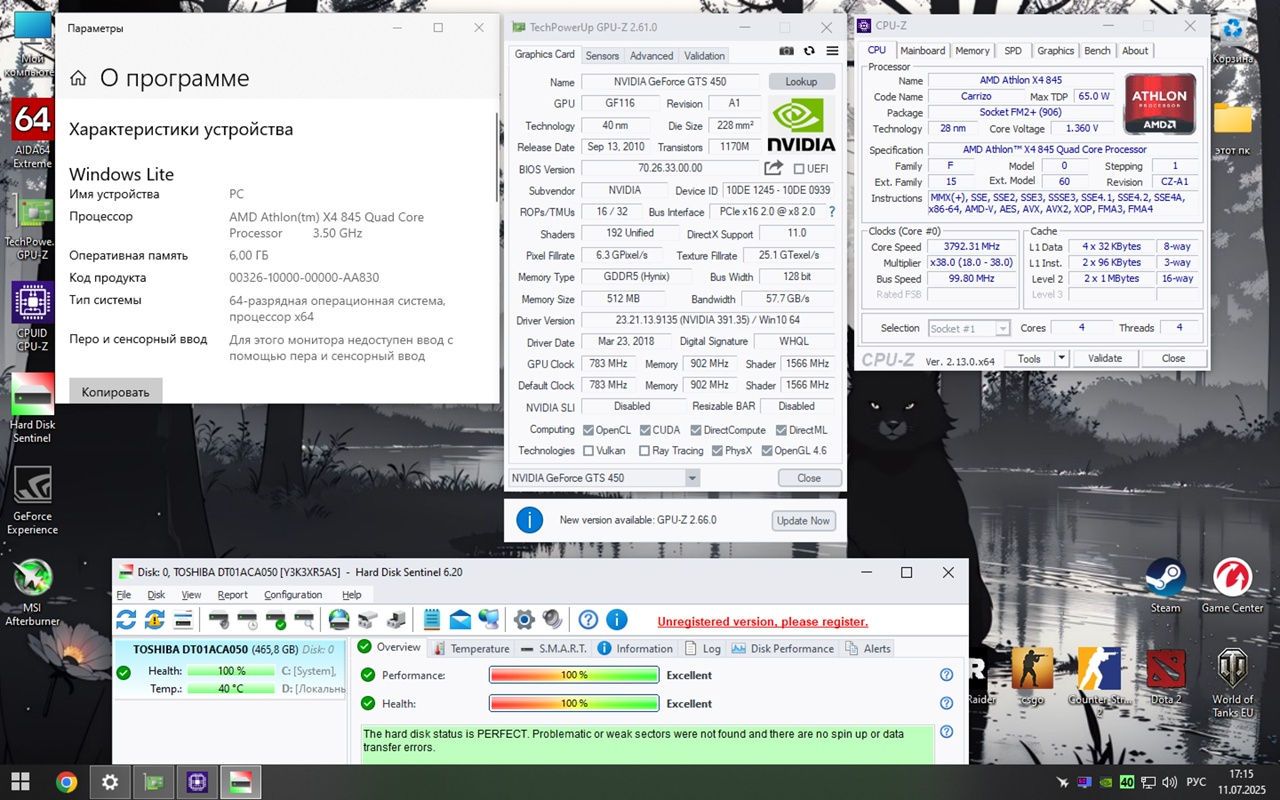This screenshot has width=1280, height=800.
Task: Click the BIOS export share icon in GPU-Z
Action: (774, 168)
